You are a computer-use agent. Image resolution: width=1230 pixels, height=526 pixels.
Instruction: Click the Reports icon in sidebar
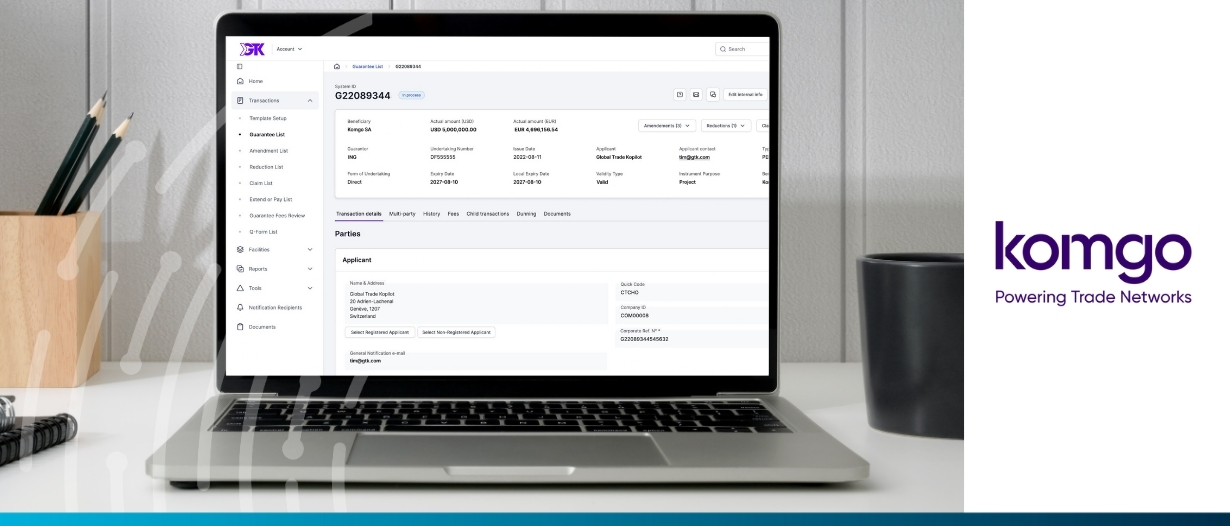pyautogui.click(x=239, y=269)
